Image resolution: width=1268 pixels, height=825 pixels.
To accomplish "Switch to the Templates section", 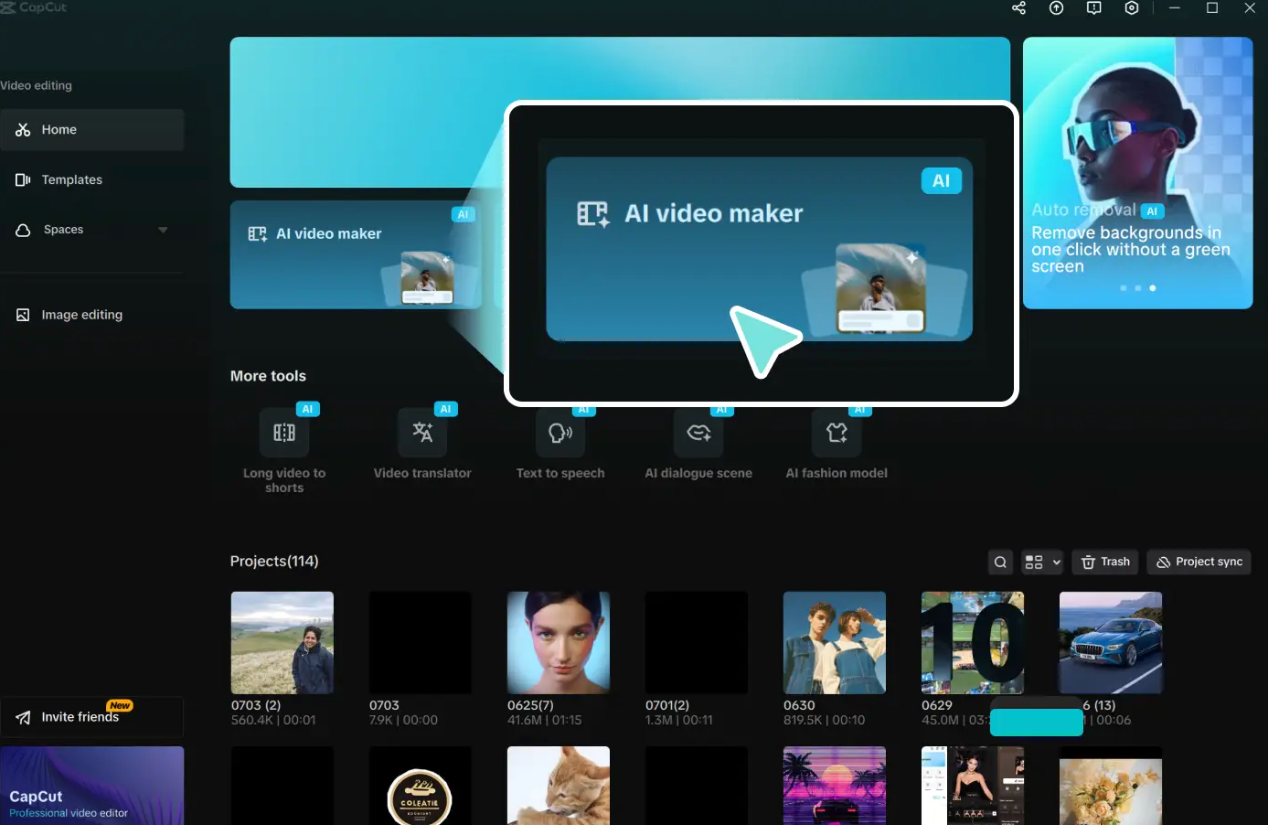I will (71, 179).
